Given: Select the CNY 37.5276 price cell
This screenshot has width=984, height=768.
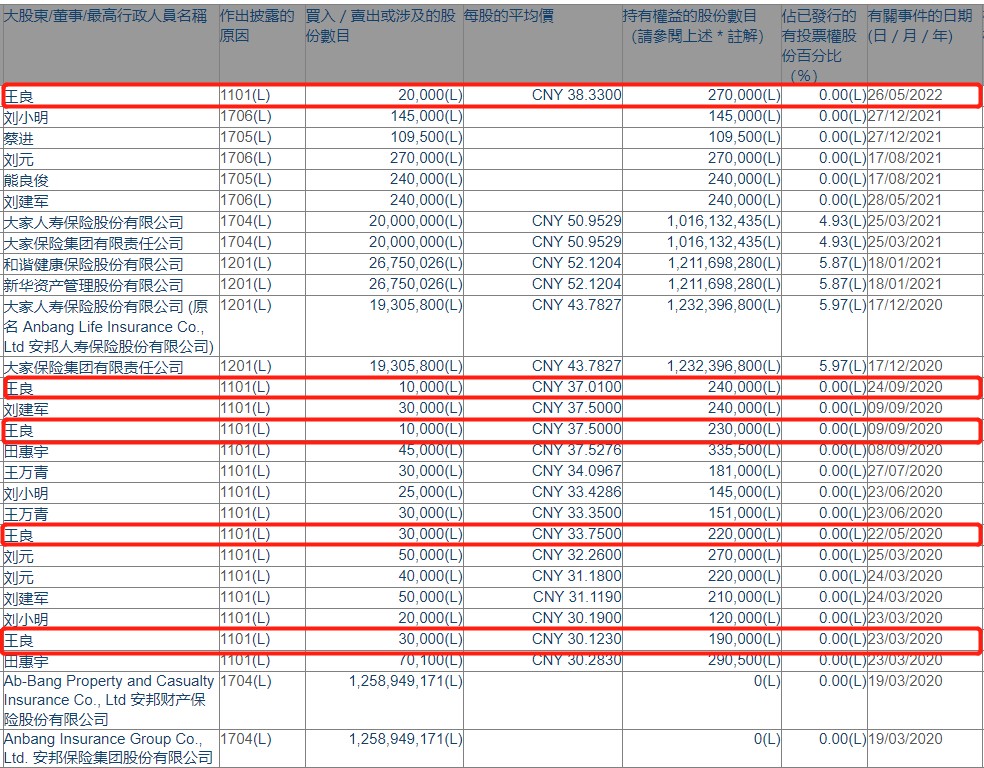Looking at the screenshot, I should [576, 450].
